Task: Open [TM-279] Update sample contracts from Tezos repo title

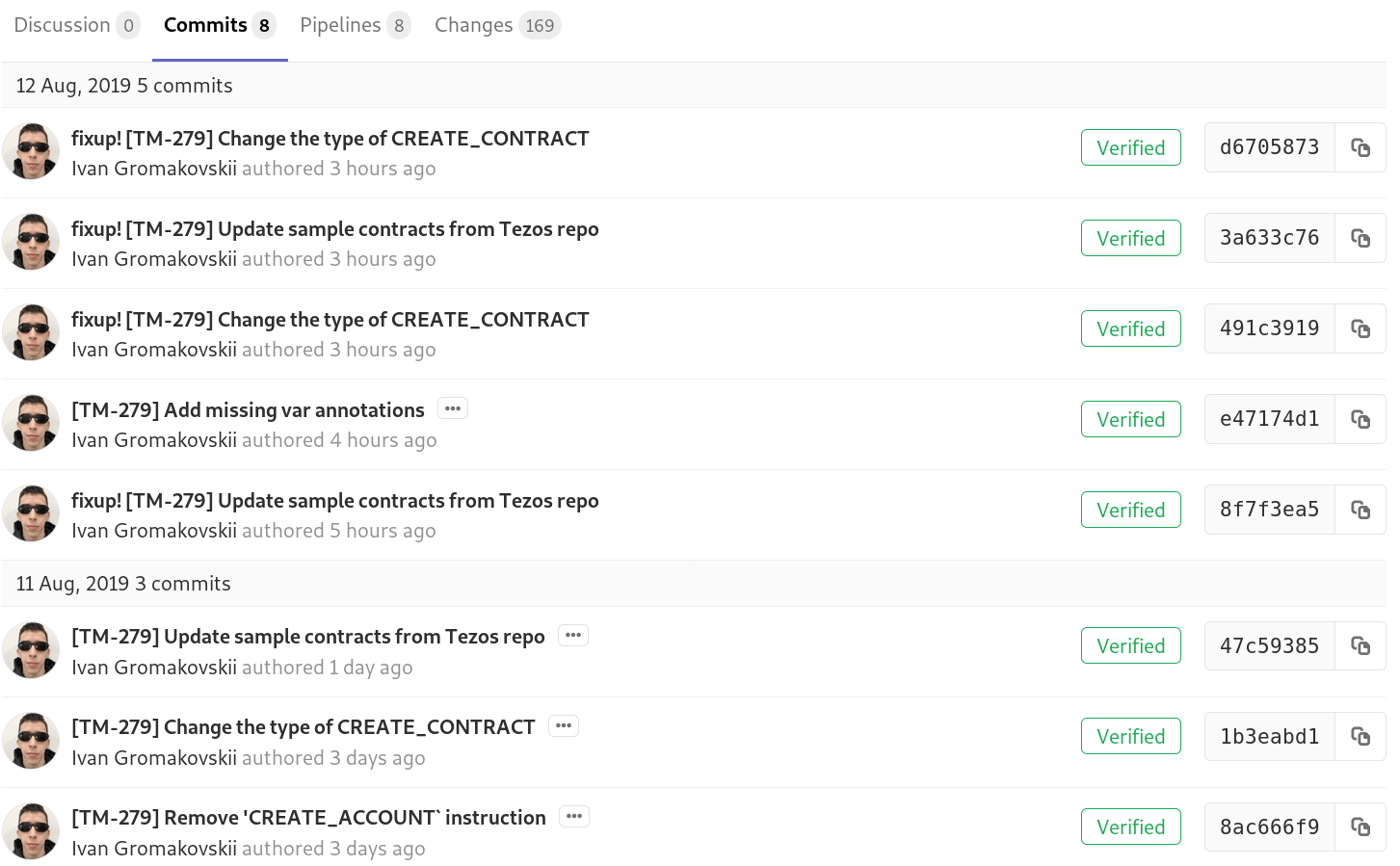Action: tap(307, 637)
